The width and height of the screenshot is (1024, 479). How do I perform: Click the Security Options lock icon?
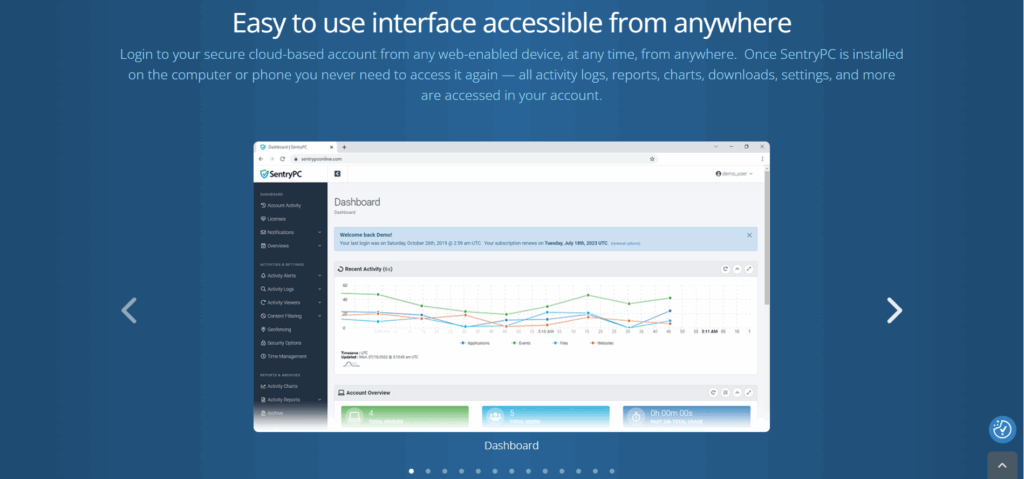coord(263,343)
